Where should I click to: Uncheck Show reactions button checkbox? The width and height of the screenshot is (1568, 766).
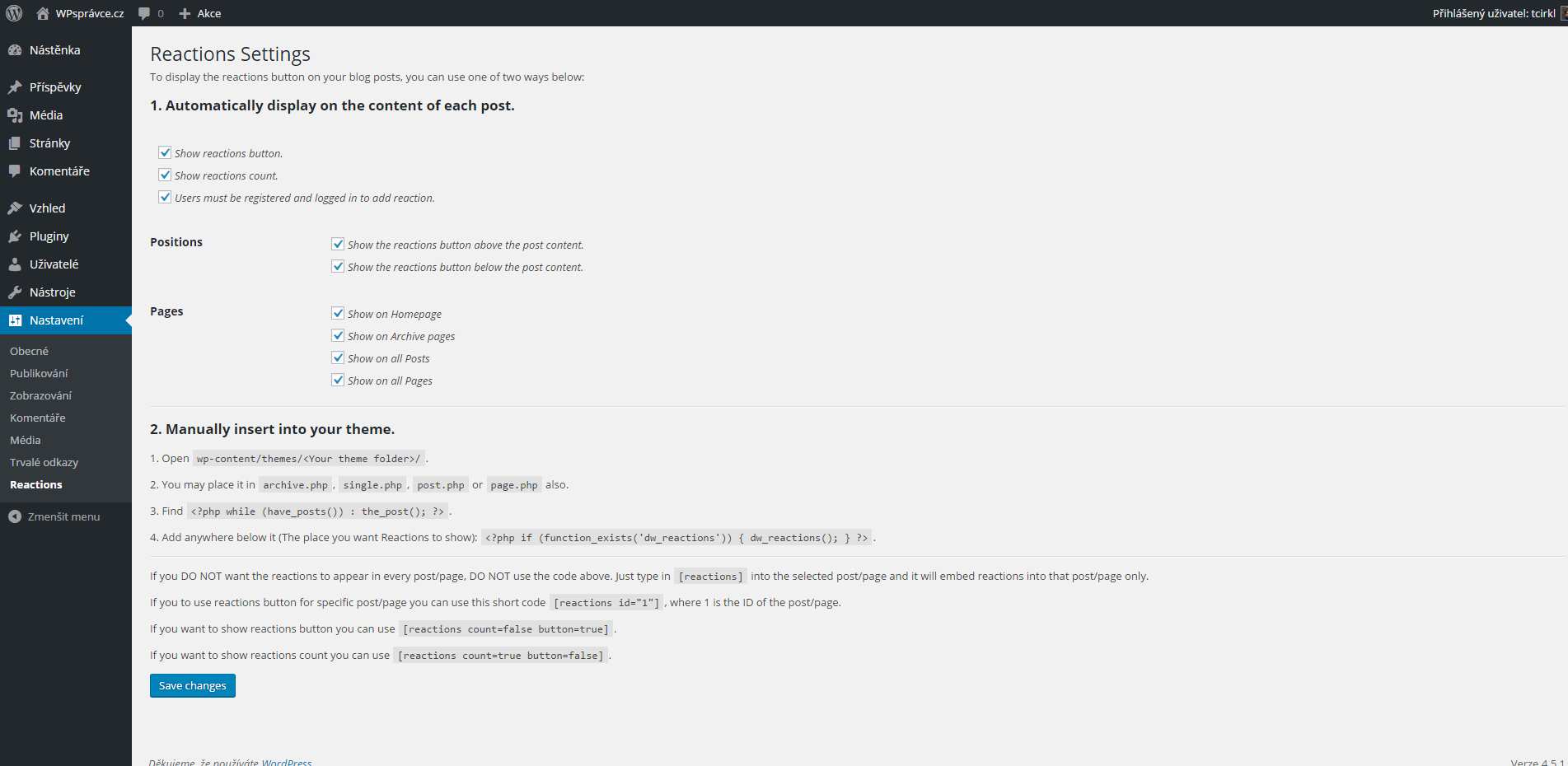tap(165, 152)
